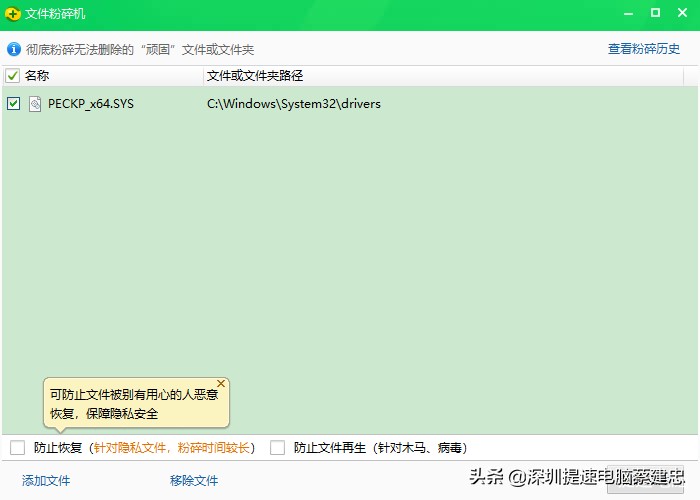This screenshot has height=500, width=700.
Task: Click the path C:\Windows\System32\drivers
Action: [x=294, y=104]
